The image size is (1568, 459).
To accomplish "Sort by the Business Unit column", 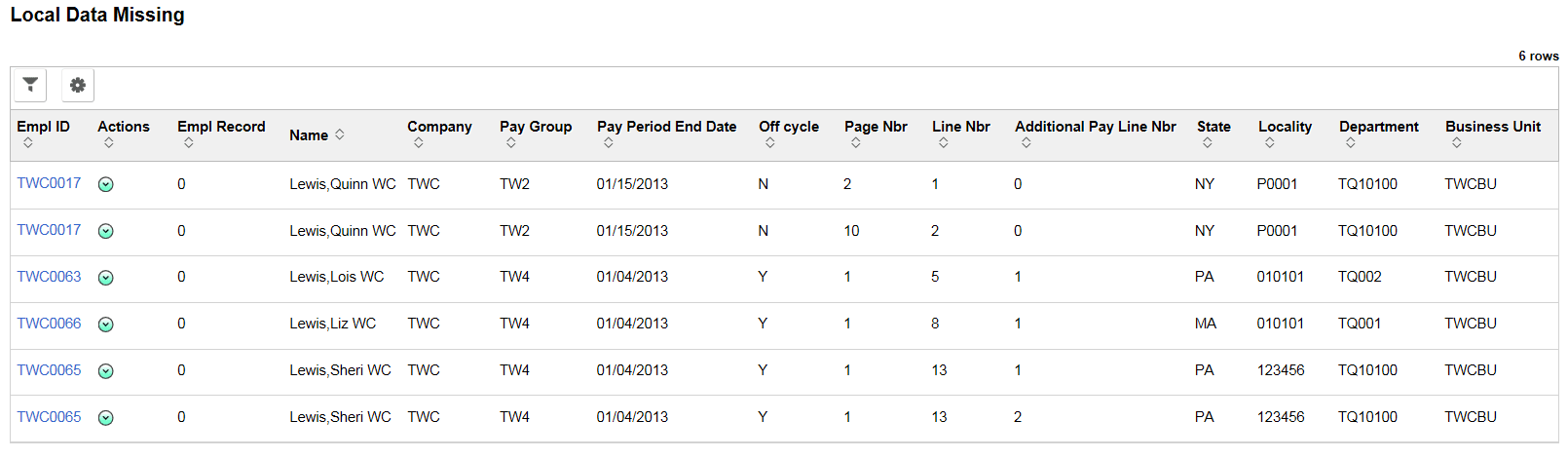I will [x=1457, y=143].
